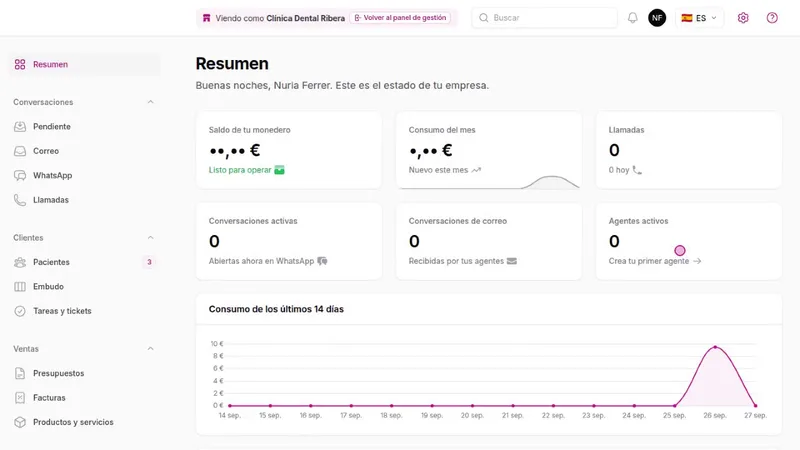Click the phone icon next to 0 hoy
This screenshot has height=450, width=800.
[x=637, y=170]
